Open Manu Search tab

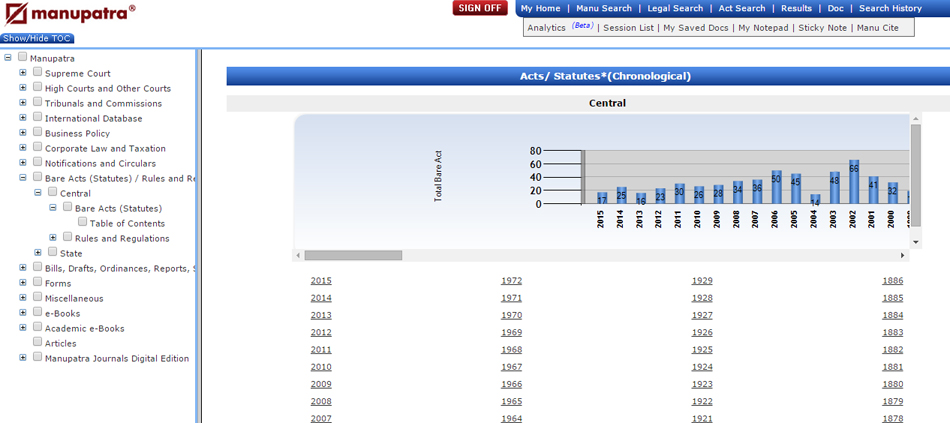(x=603, y=8)
